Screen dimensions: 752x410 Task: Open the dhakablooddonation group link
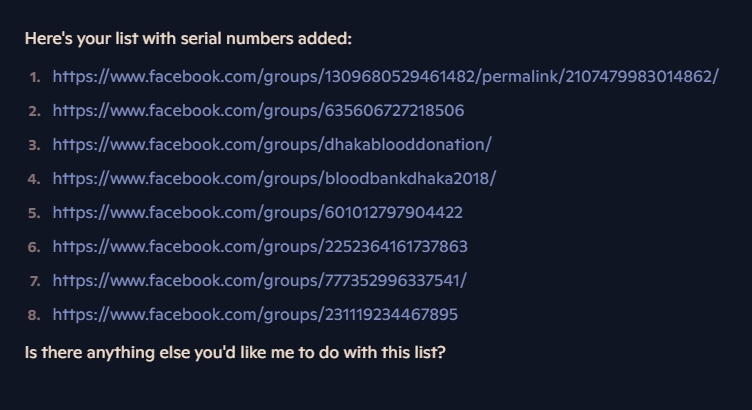(x=272, y=145)
